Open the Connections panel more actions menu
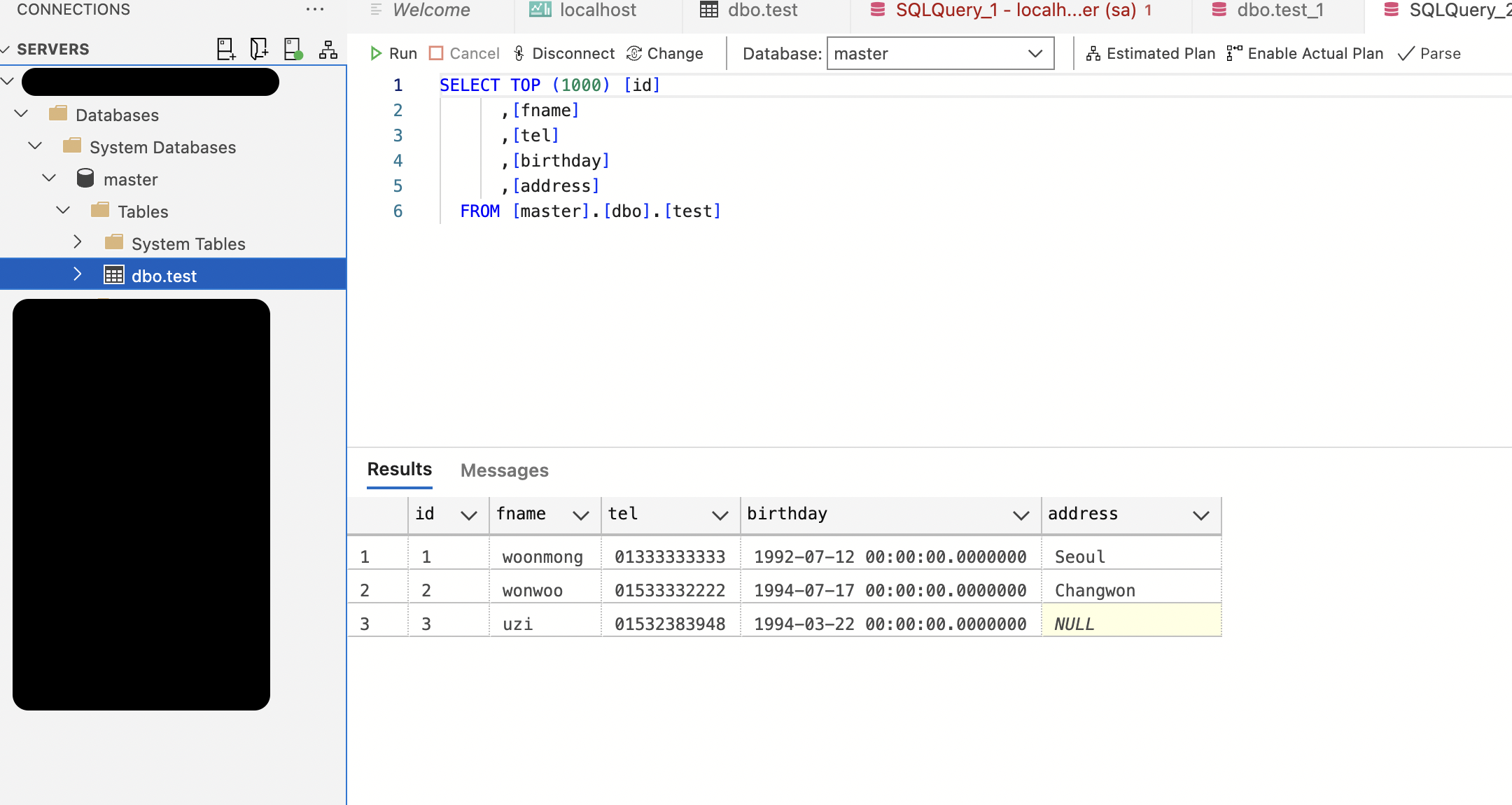Screen dimensions: 1512x805 pos(315,10)
